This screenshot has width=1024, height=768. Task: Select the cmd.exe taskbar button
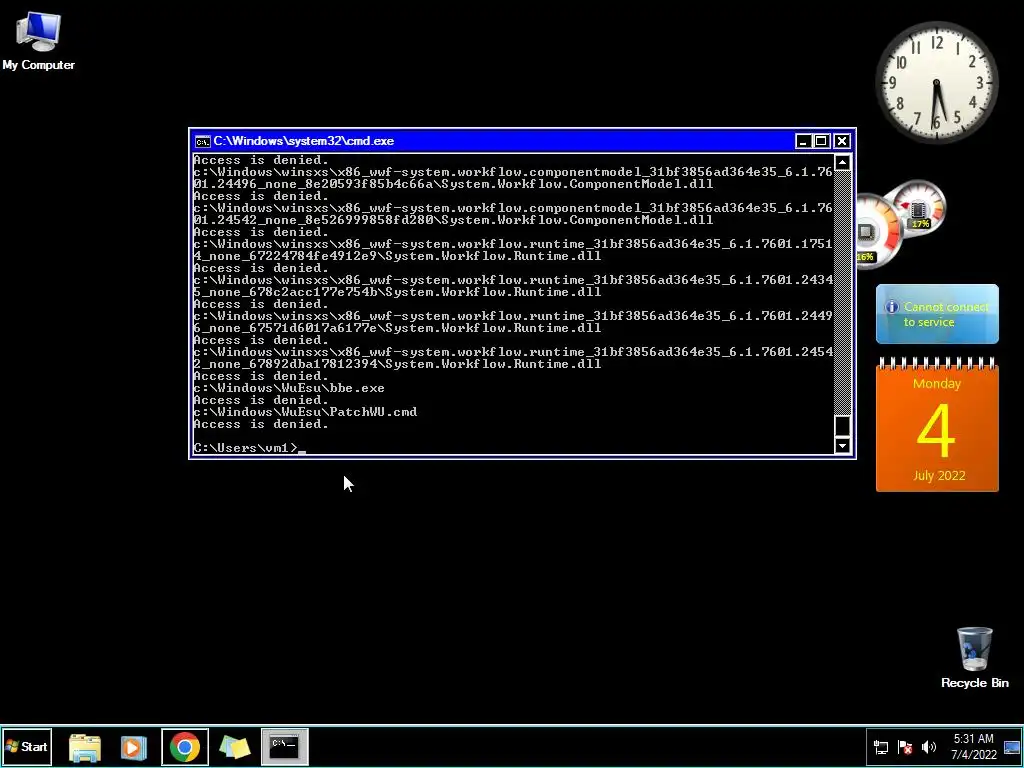284,746
